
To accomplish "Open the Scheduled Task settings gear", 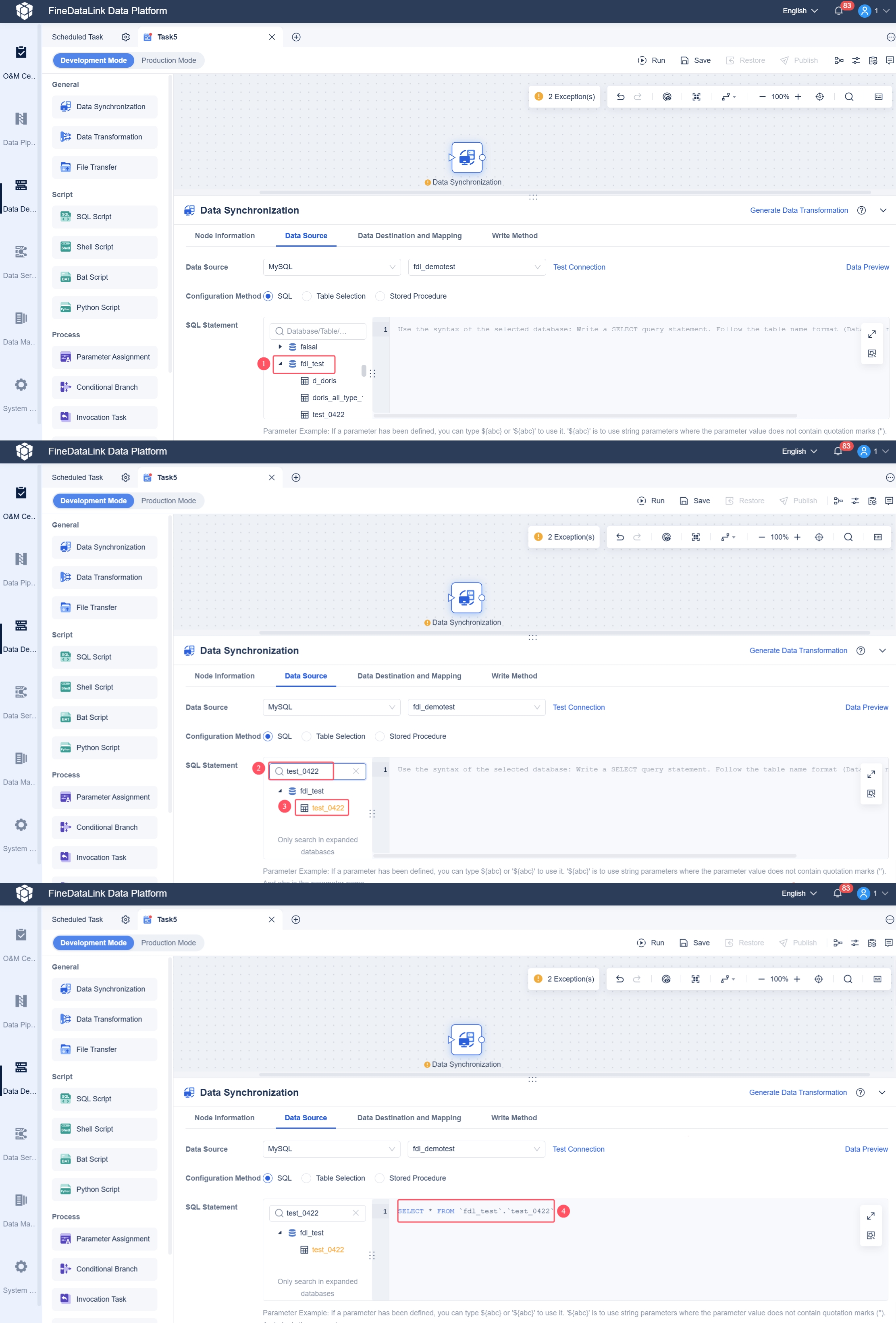I will pyautogui.click(x=126, y=37).
